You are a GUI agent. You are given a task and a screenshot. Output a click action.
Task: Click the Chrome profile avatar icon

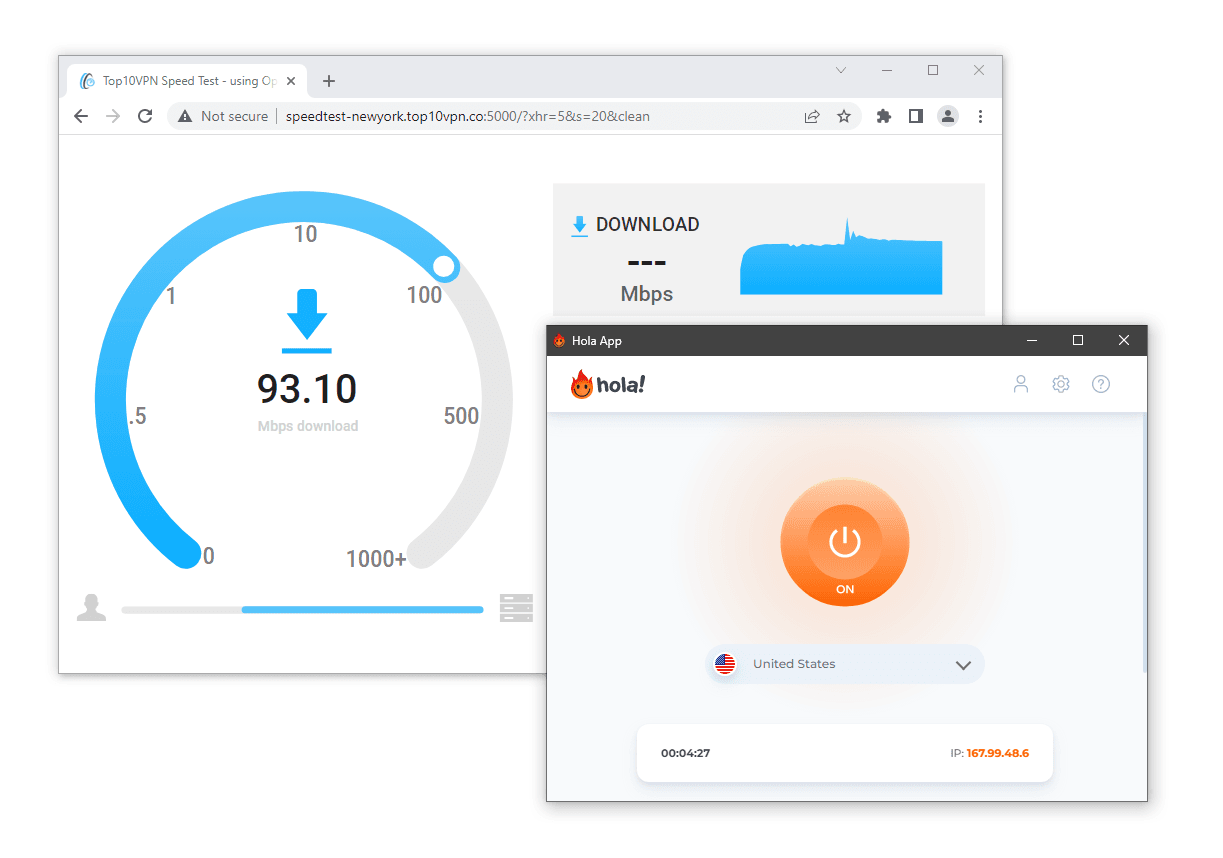(x=947, y=116)
